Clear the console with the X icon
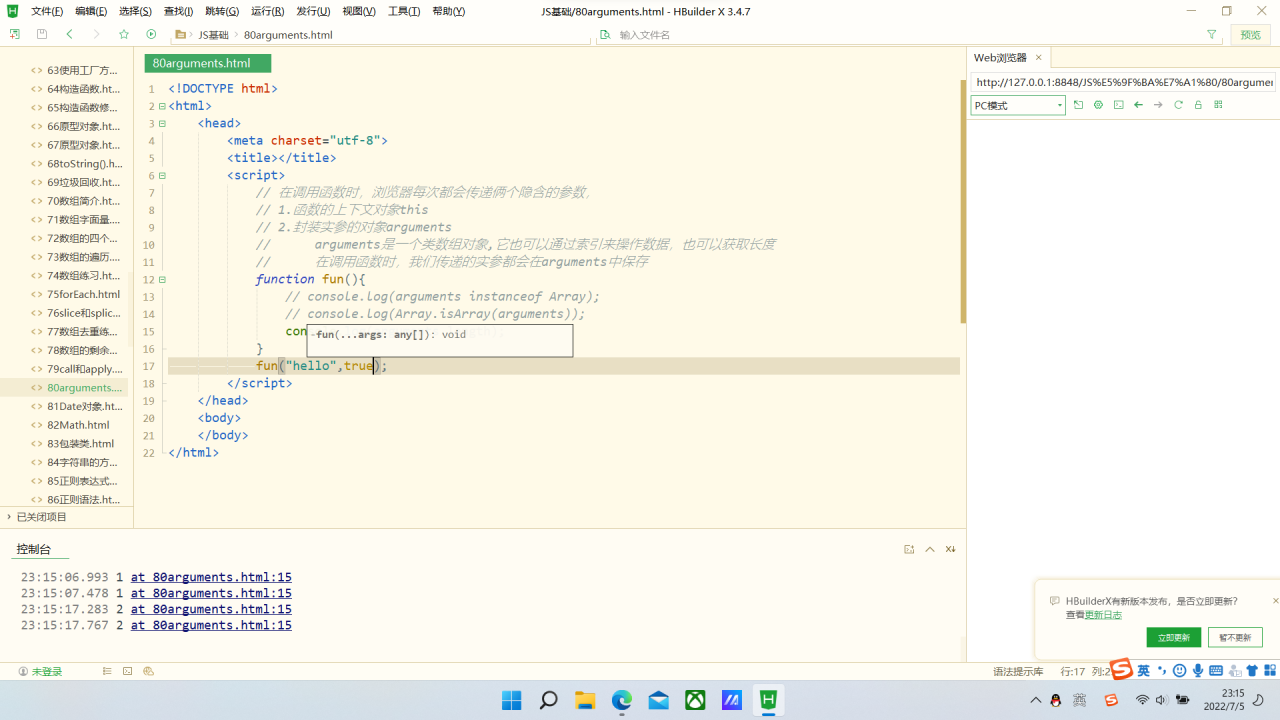Screen dimensions: 1280x720 tap(950, 549)
